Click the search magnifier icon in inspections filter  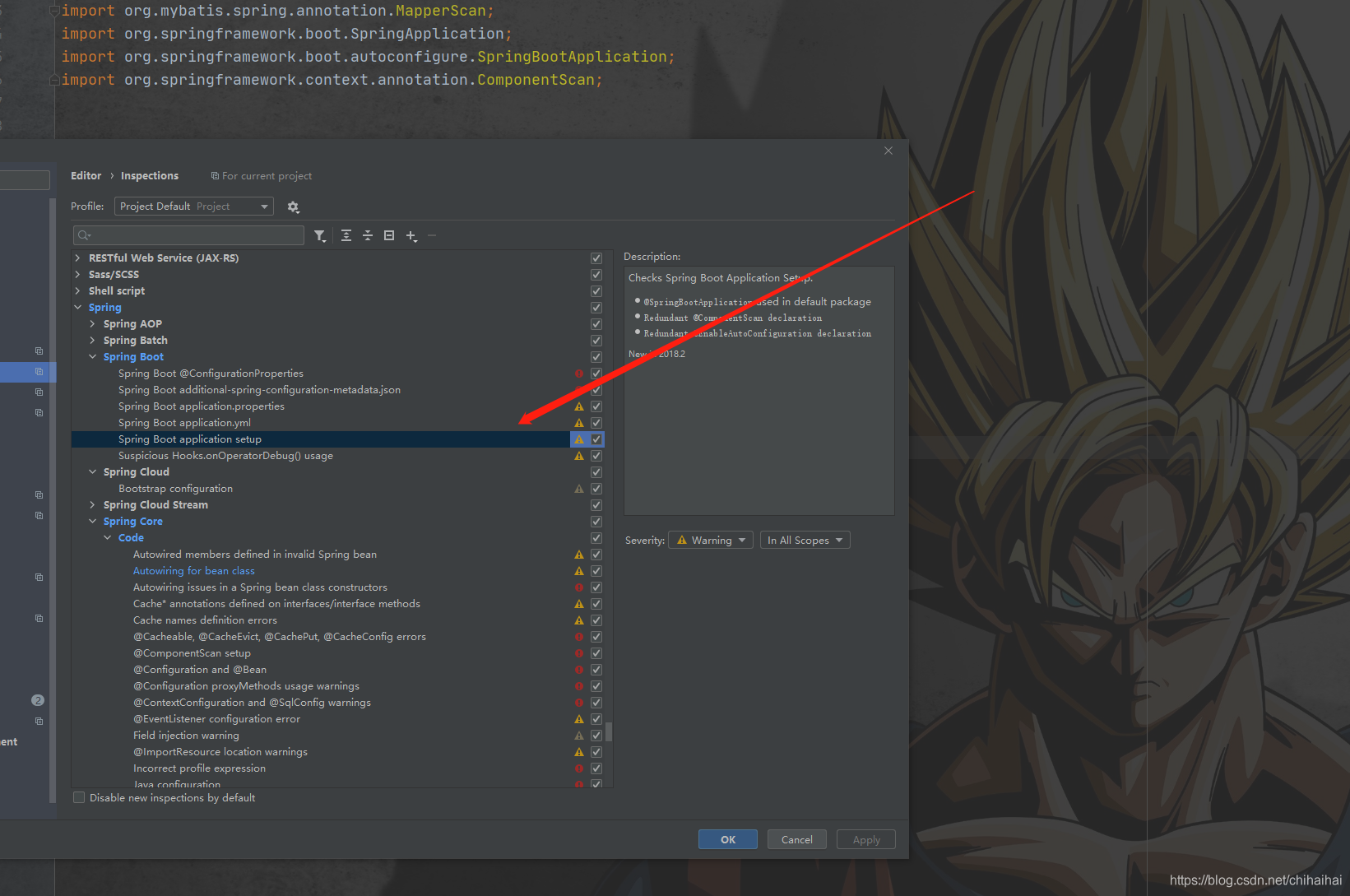[x=84, y=236]
